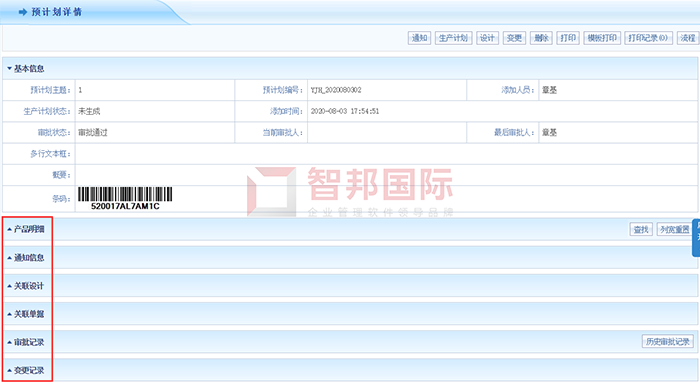700x385 pixels.
Task: Select the plan number YJH_2020080302
Action: coord(336,90)
